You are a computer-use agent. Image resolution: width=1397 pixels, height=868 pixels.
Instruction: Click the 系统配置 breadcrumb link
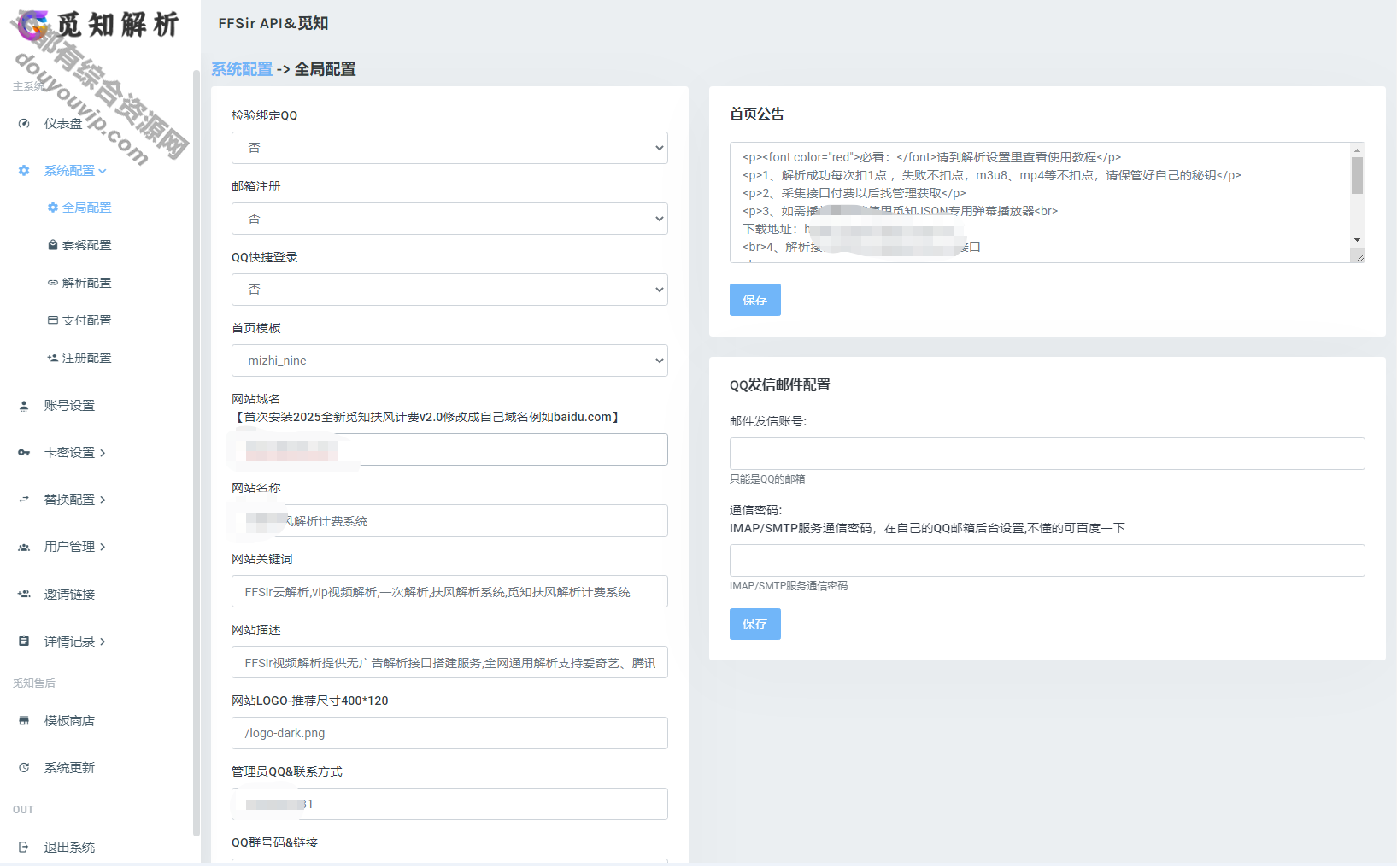click(x=242, y=69)
